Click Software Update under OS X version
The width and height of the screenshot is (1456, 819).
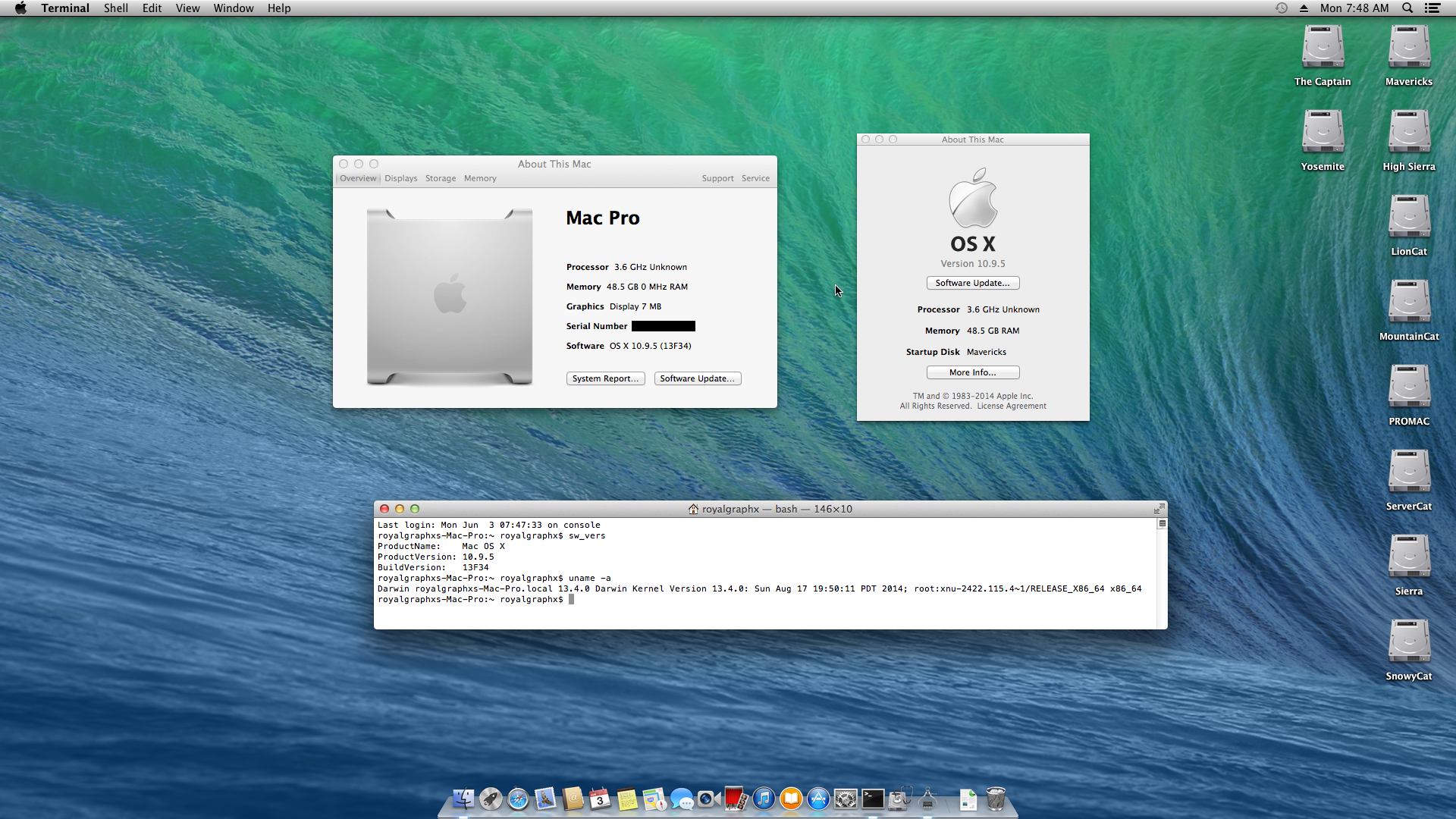pyautogui.click(x=973, y=283)
